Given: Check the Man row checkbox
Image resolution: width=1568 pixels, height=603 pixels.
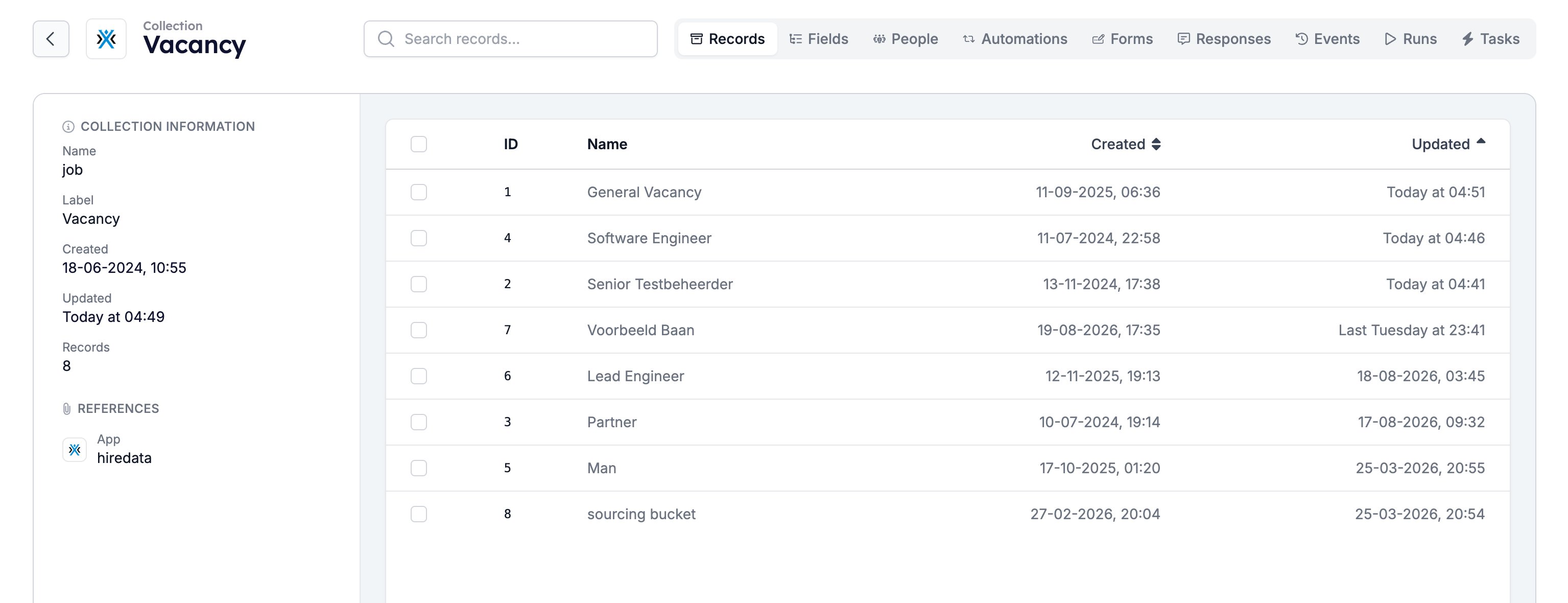Looking at the screenshot, I should tap(419, 469).
